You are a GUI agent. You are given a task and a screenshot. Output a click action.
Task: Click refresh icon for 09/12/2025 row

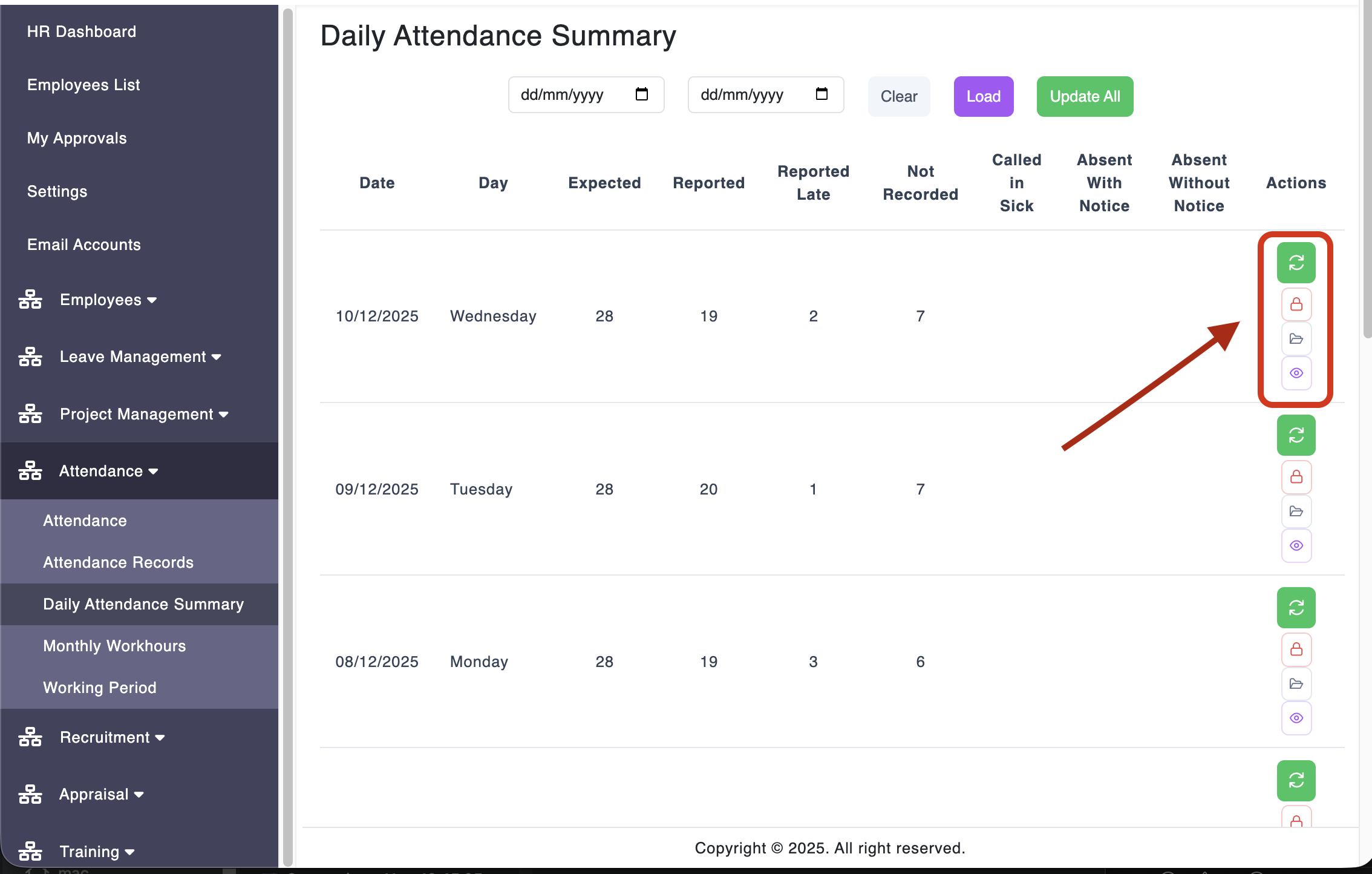(x=1296, y=435)
